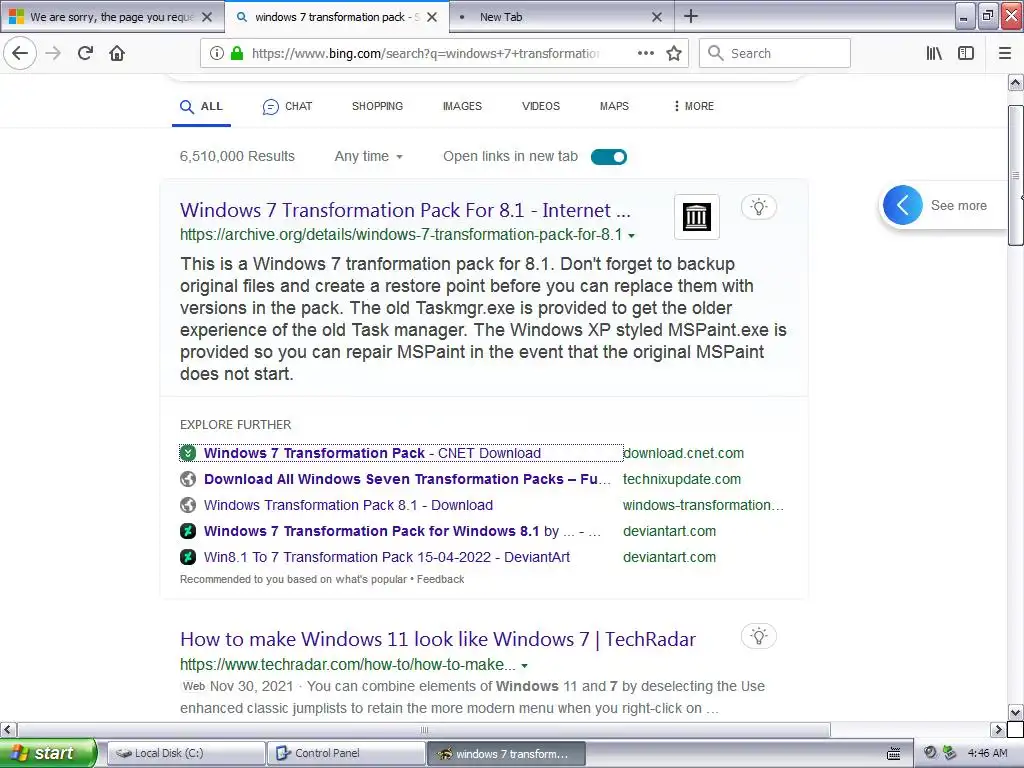Click horizontal scrollbar left arrow
The height and width of the screenshot is (768, 1024).
coord(8,729)
